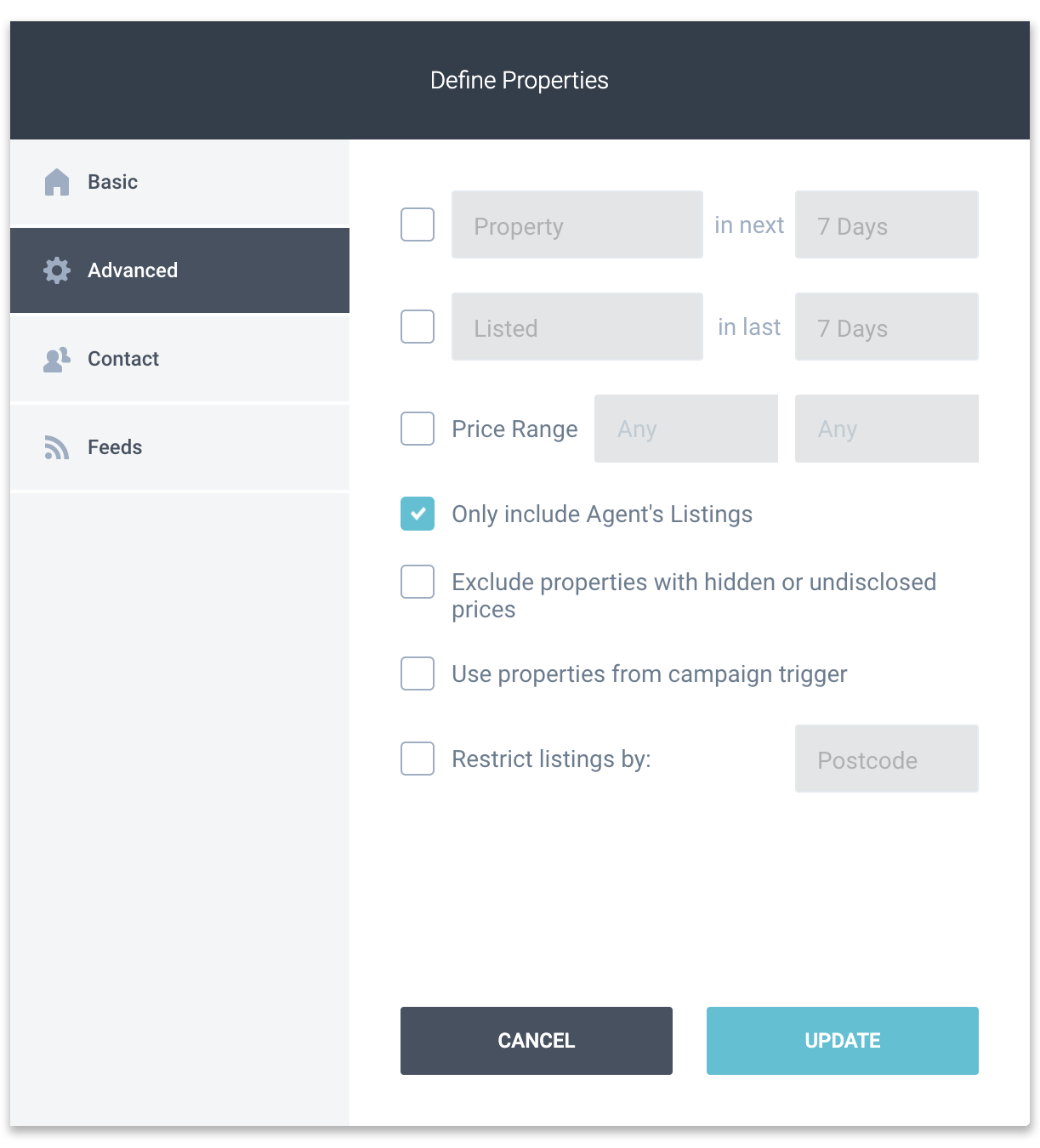Enable Restrict listings by checkbox

[418, 759]
